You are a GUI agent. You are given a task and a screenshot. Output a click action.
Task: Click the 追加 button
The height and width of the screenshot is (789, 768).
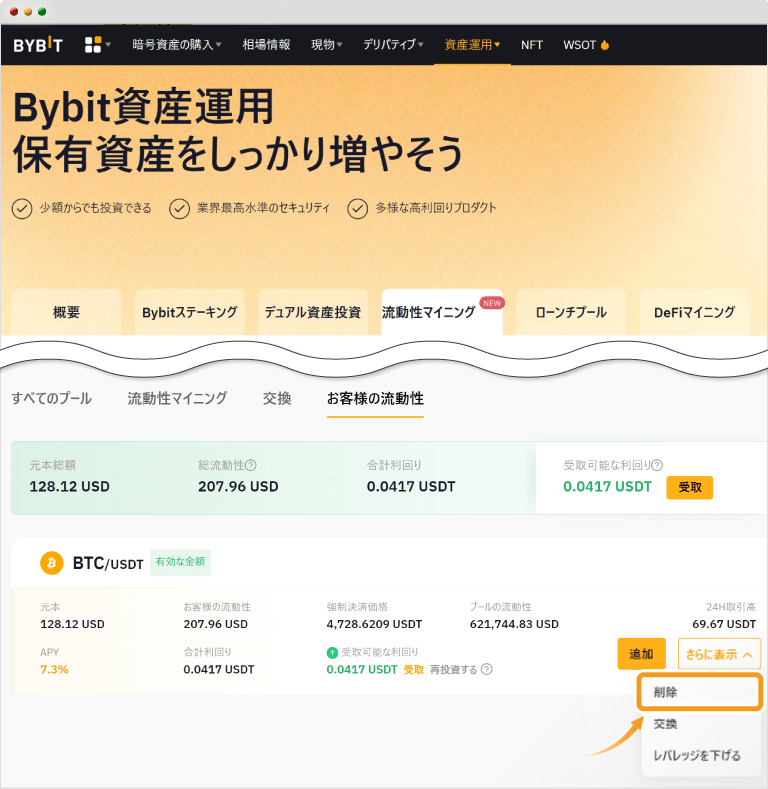(641, 654)
